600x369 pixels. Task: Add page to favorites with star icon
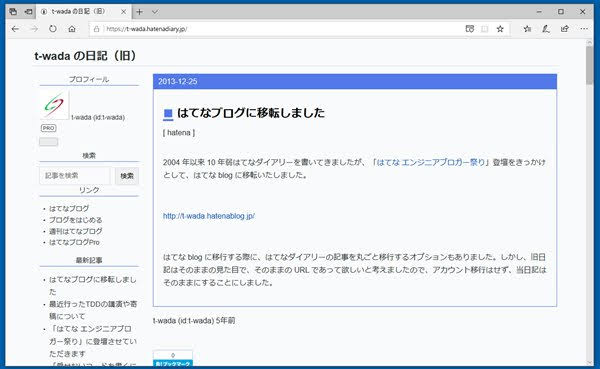point(500,29)
